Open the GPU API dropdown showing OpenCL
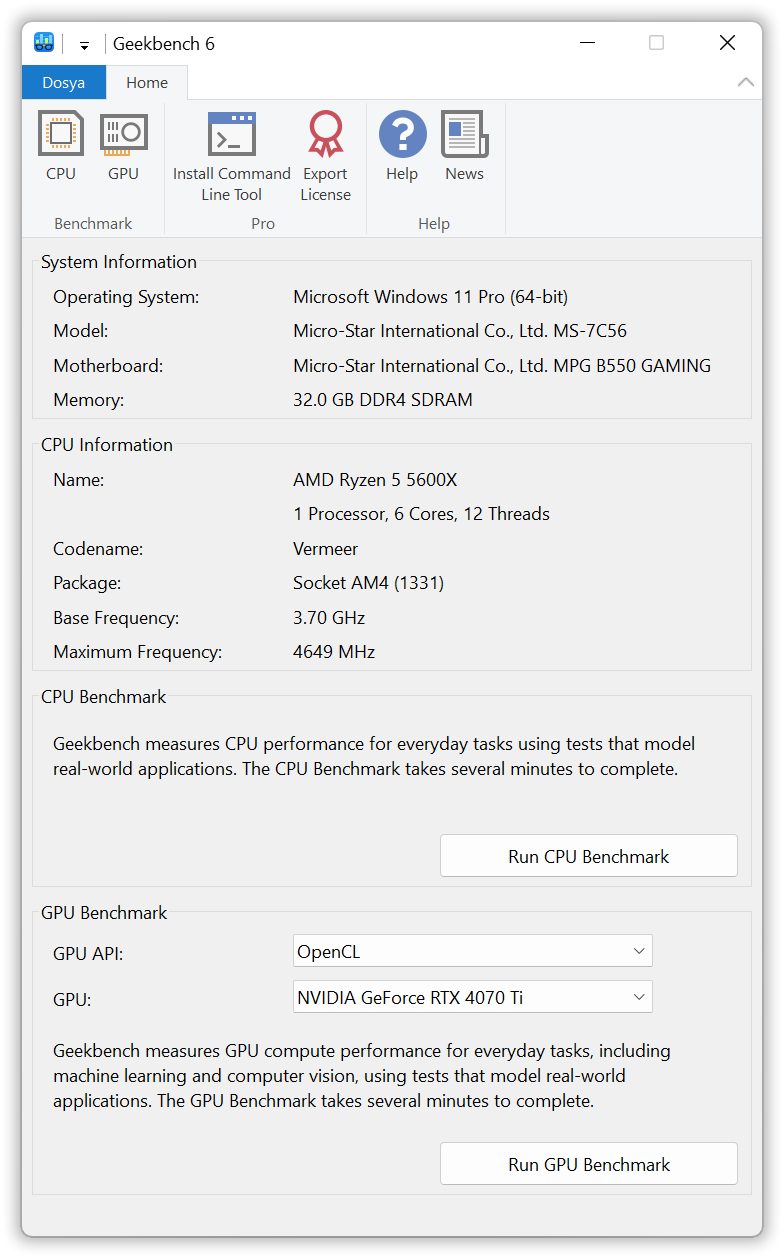This screenshot has height=1258, width=784. [x=472, y=951]
